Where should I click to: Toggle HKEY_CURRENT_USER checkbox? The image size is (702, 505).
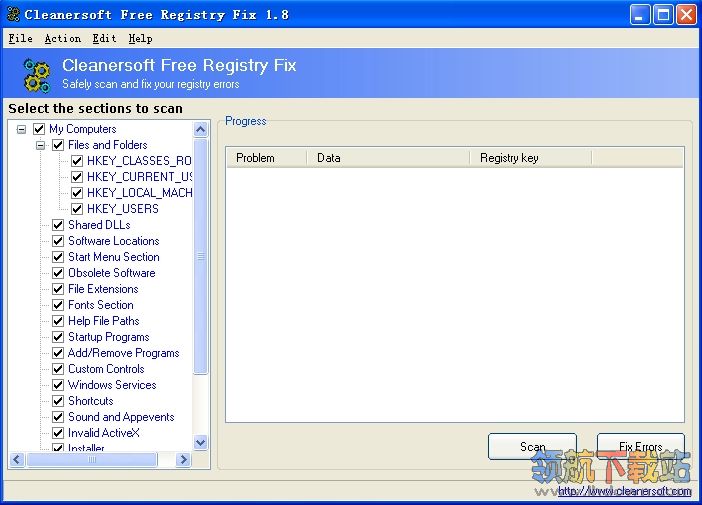click(x=77, y=177)
